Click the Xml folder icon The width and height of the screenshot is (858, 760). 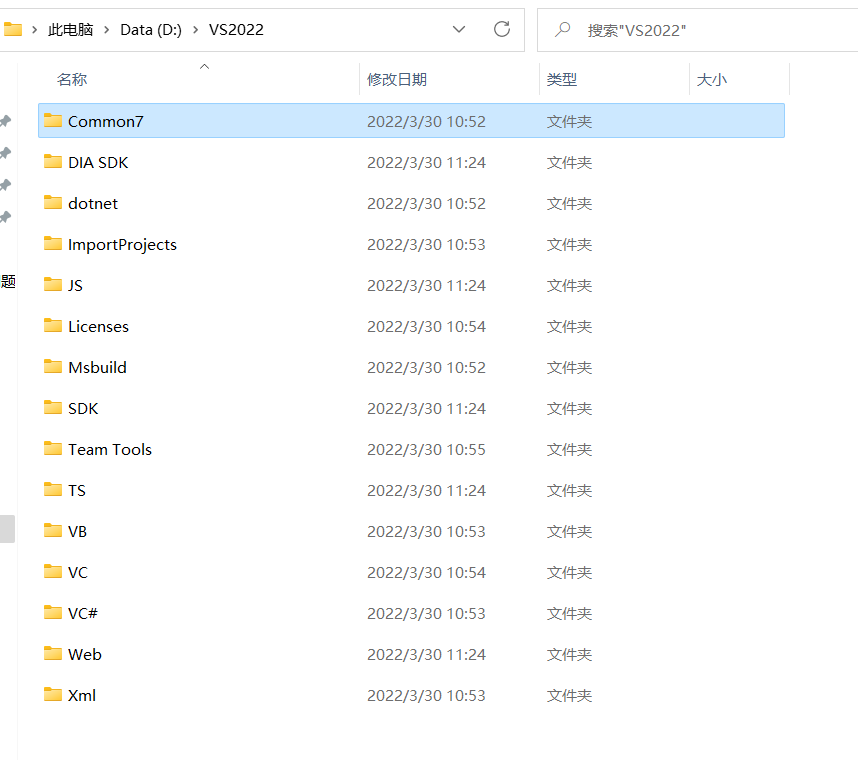click(53, 695)
